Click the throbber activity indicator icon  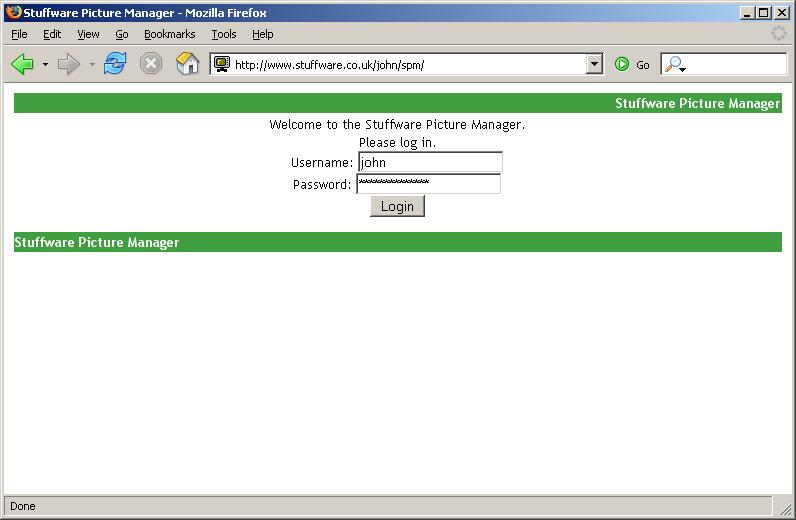pos(779,34)
